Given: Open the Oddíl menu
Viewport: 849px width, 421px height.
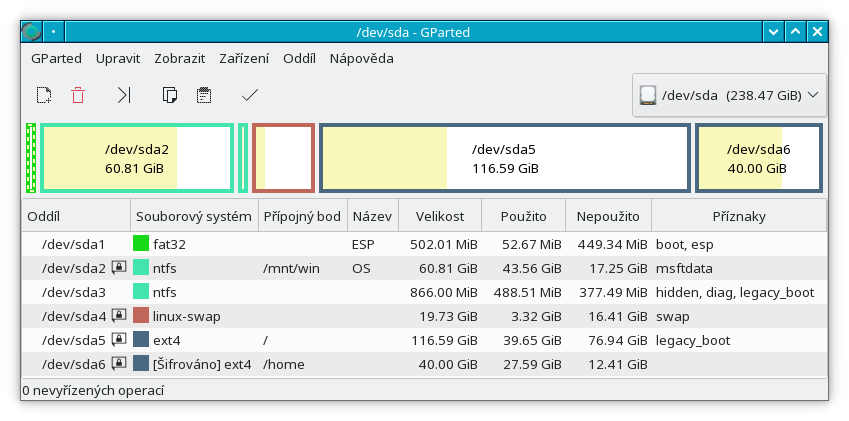Looking at the screenshot, I should coord(299,58).
